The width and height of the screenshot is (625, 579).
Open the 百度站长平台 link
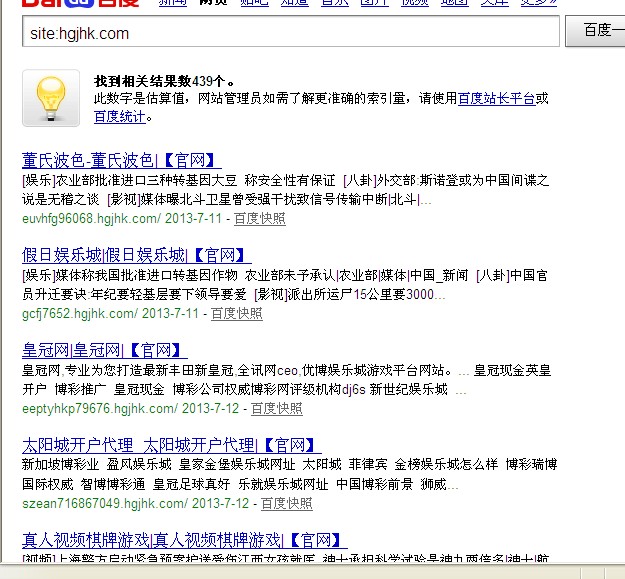[497, 98]
